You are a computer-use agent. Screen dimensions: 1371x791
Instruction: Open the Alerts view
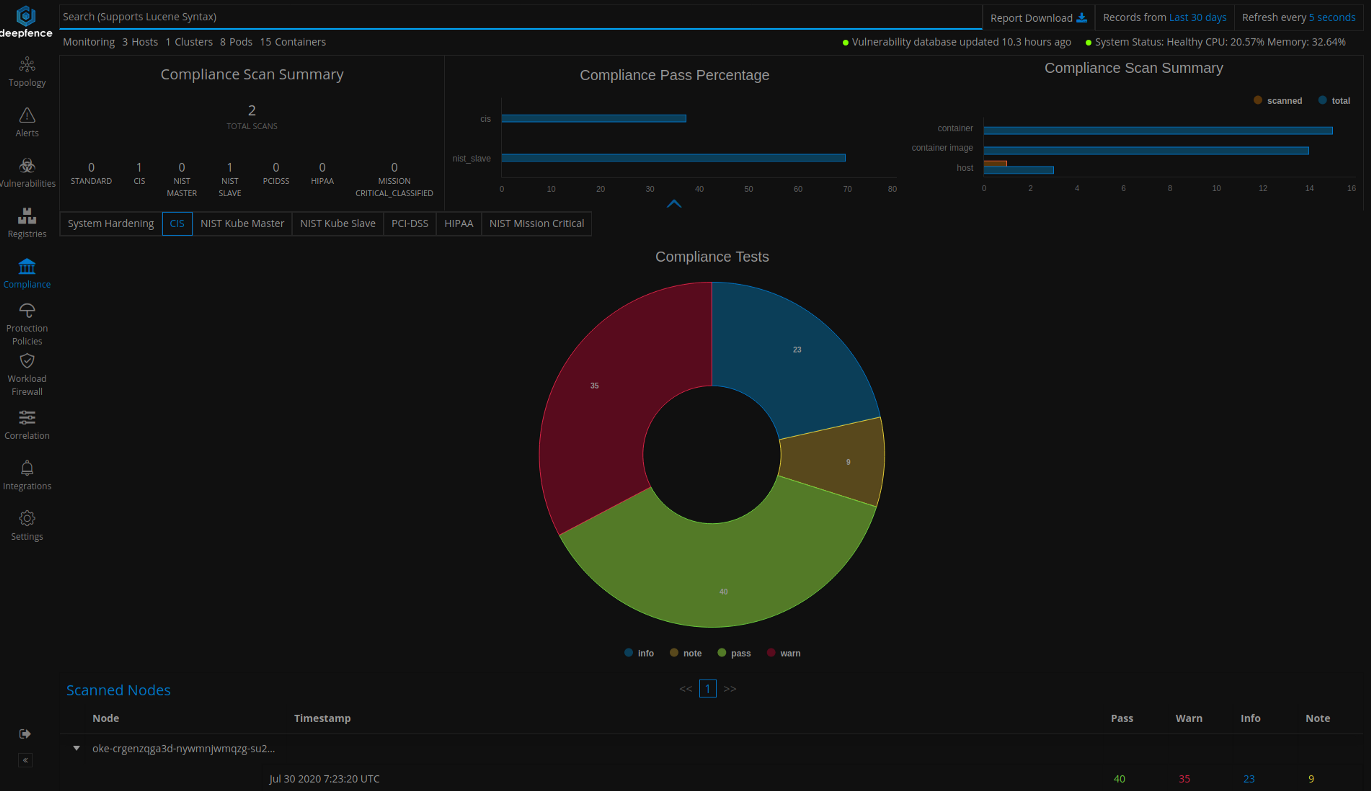(x=26, y=122)
